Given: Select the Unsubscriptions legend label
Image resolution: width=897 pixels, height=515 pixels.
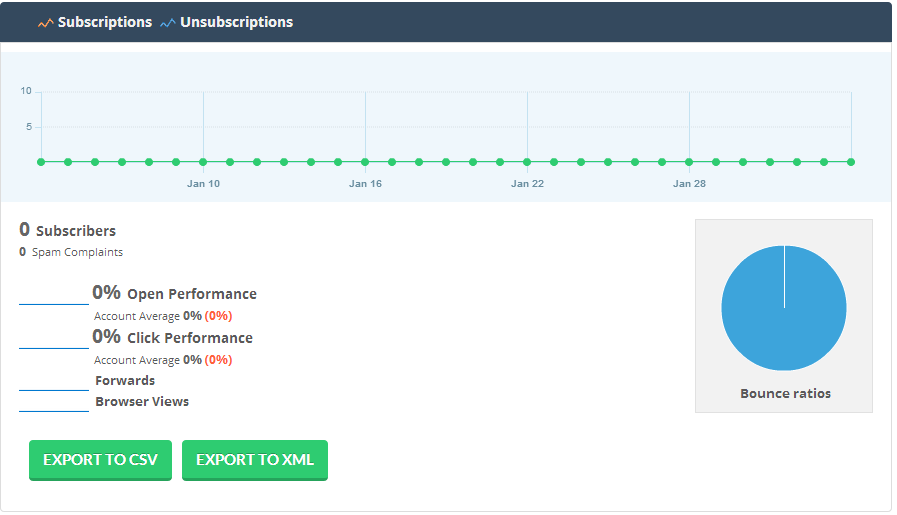Looking at the screenshot, I should point(236,22).
